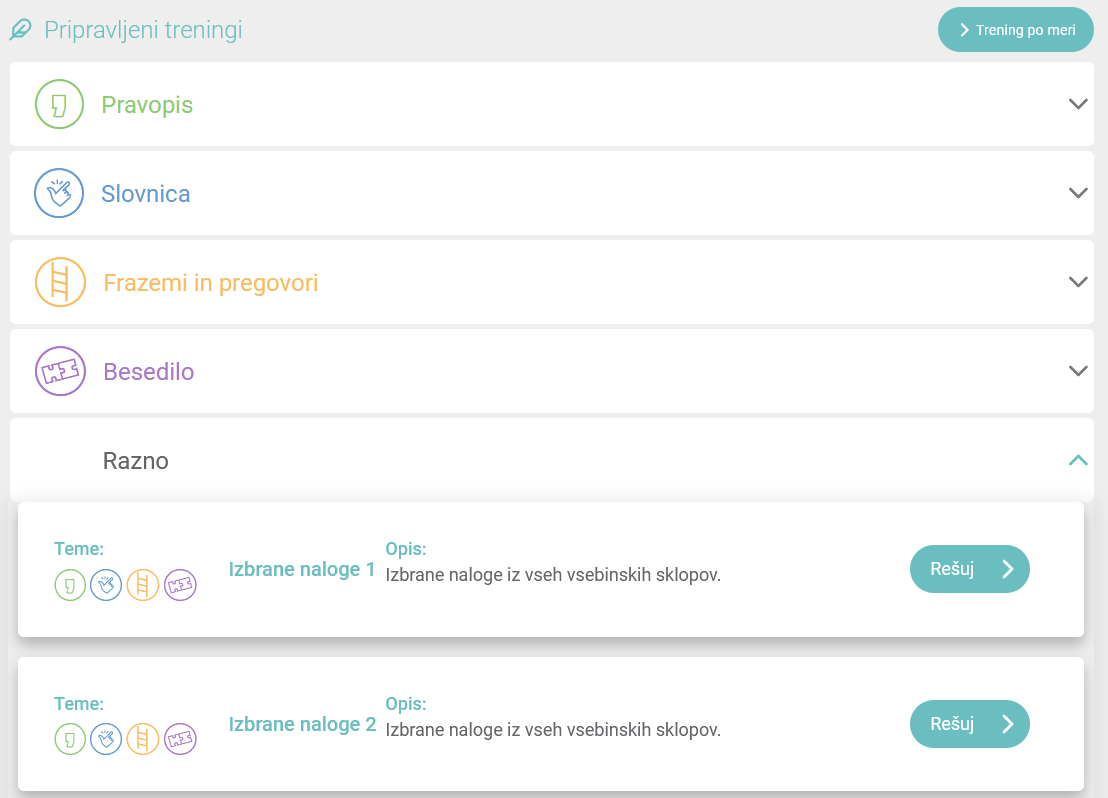Image resolution: width=1108 pixels, height=798 pixels.
Task: Expand the Pravopis section chevron
Action: 1077,104
